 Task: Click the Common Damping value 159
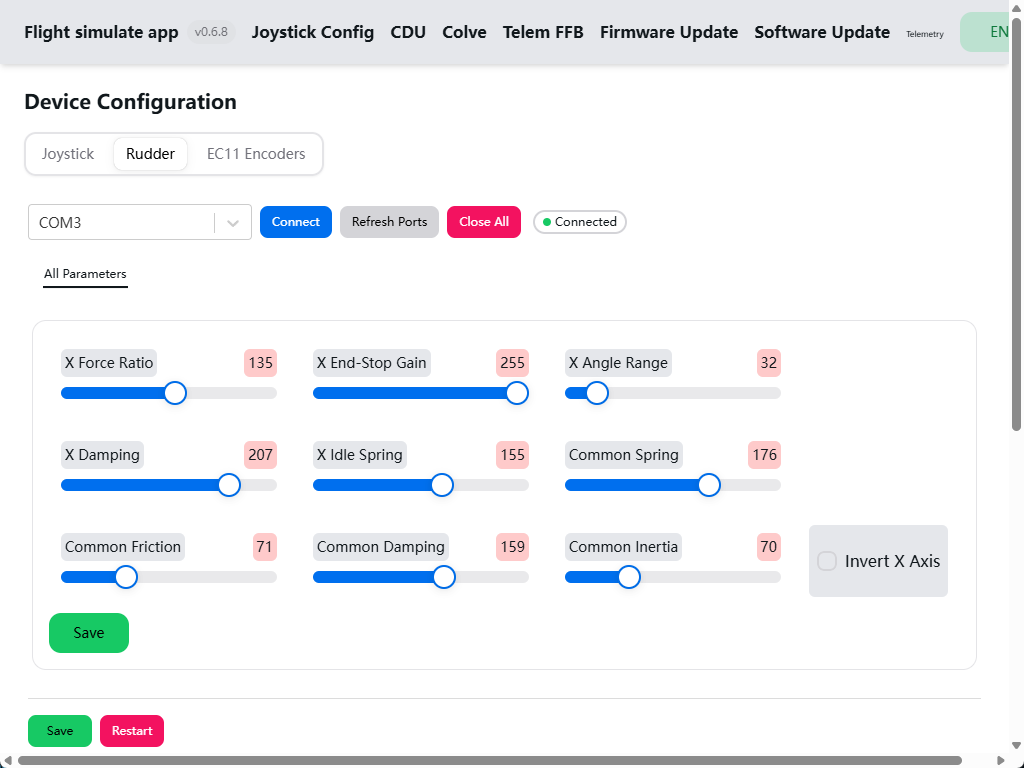[513, 547]
